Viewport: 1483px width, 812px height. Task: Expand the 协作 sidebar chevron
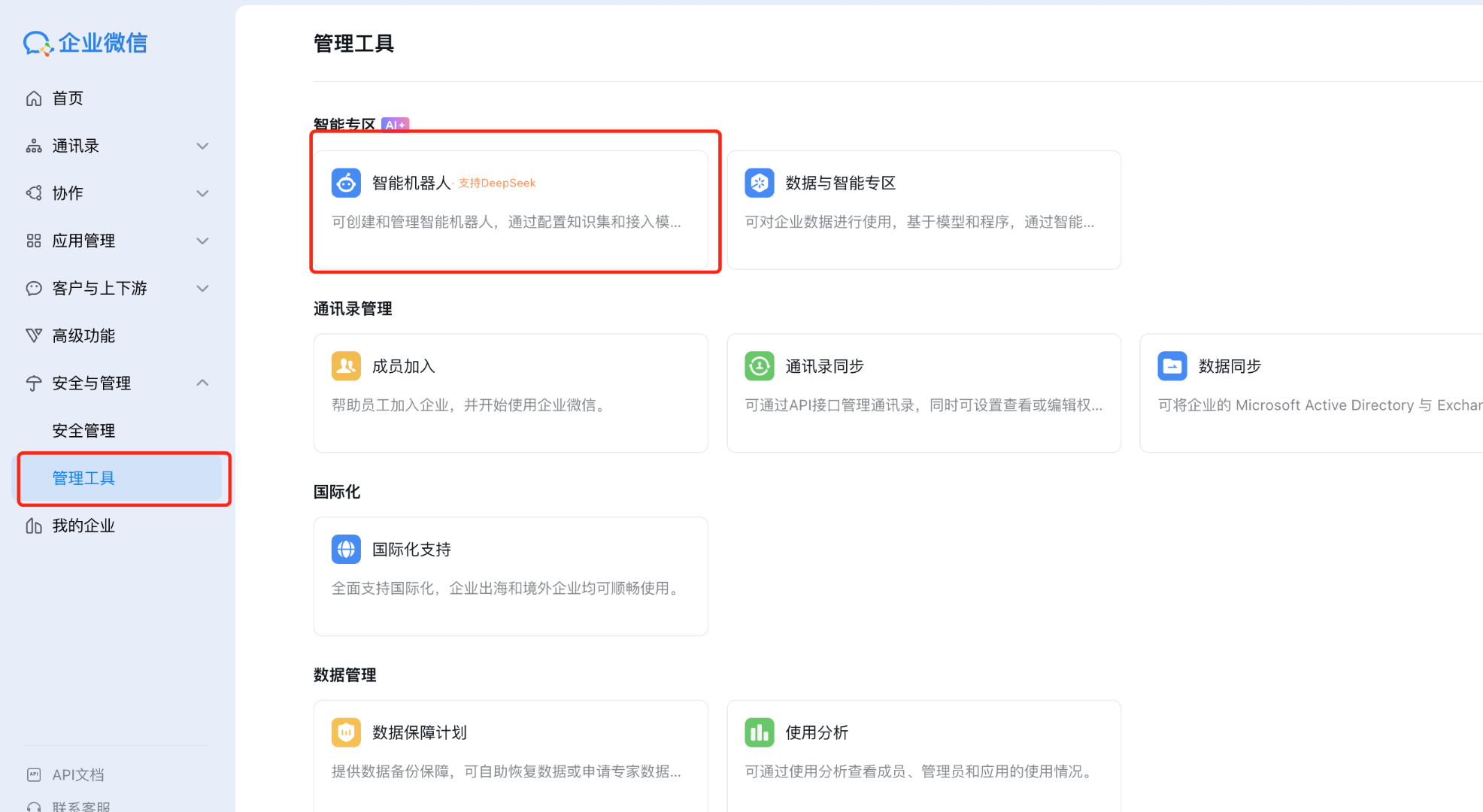pos(202,193)
